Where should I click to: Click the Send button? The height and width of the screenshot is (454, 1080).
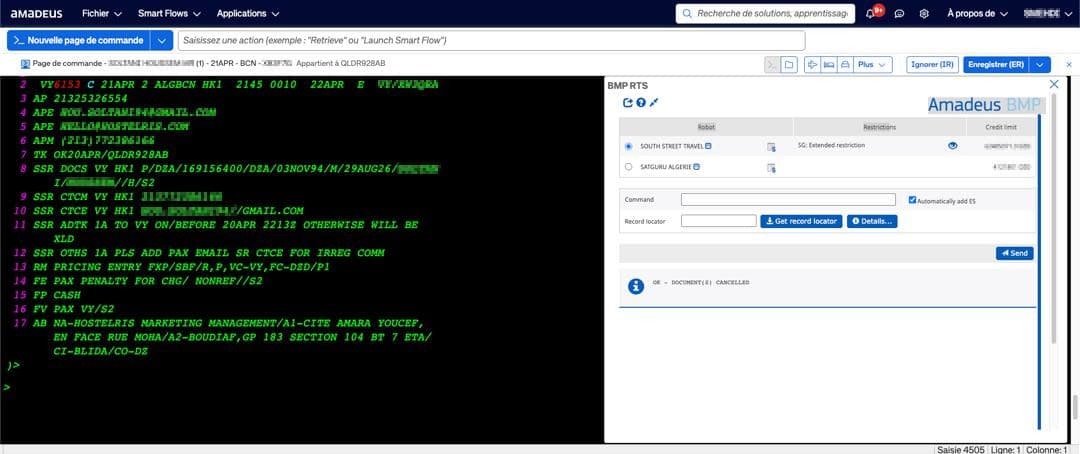click(1015, 254)
